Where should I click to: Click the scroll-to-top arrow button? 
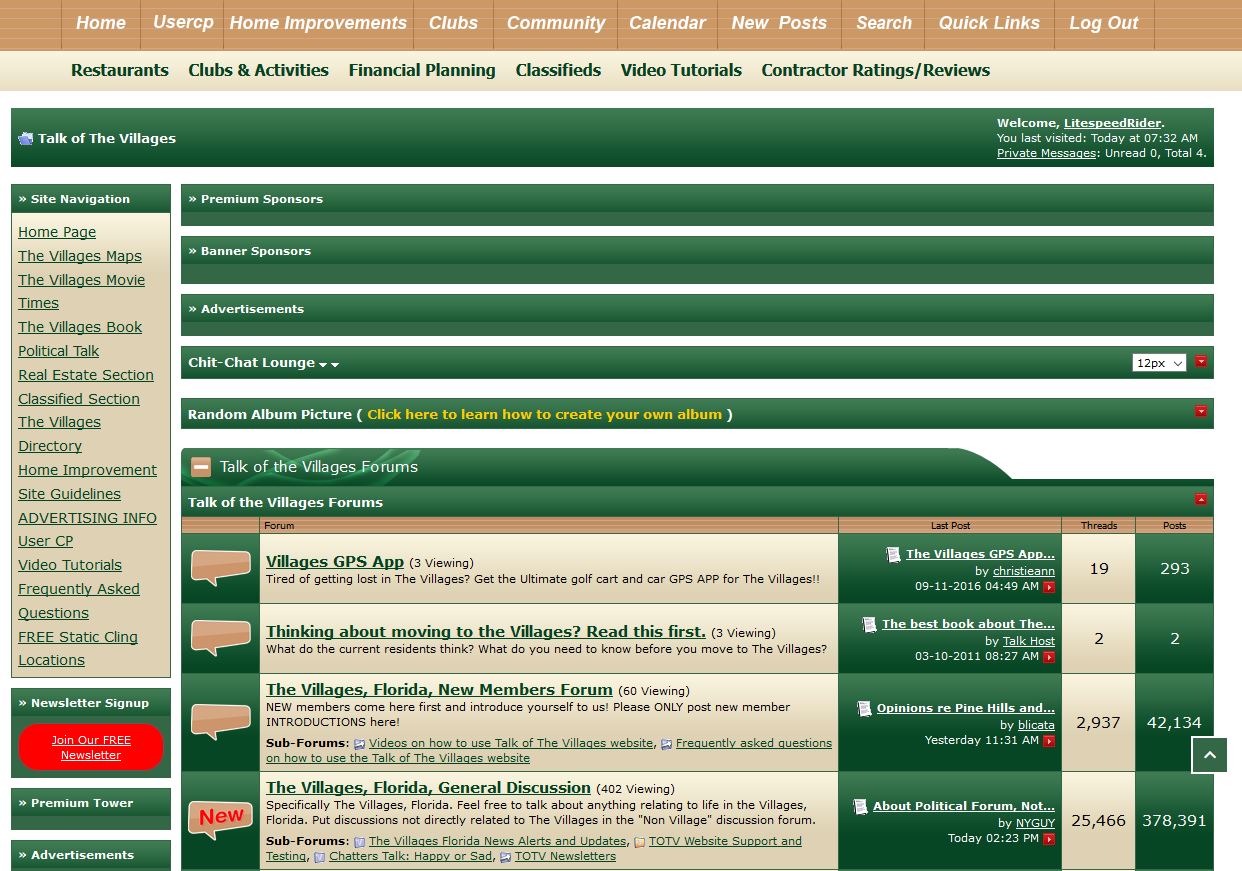click(1209, 755)
